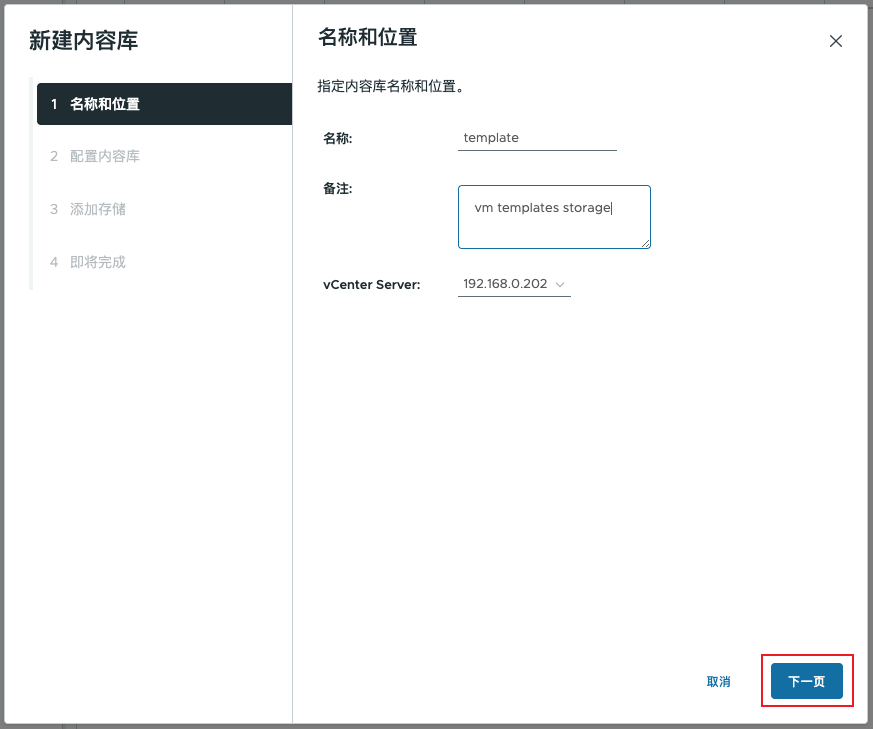Click the 下一页 next button
Image resolution: width=873 pixels, height=729 pixels.
point(806,681)
